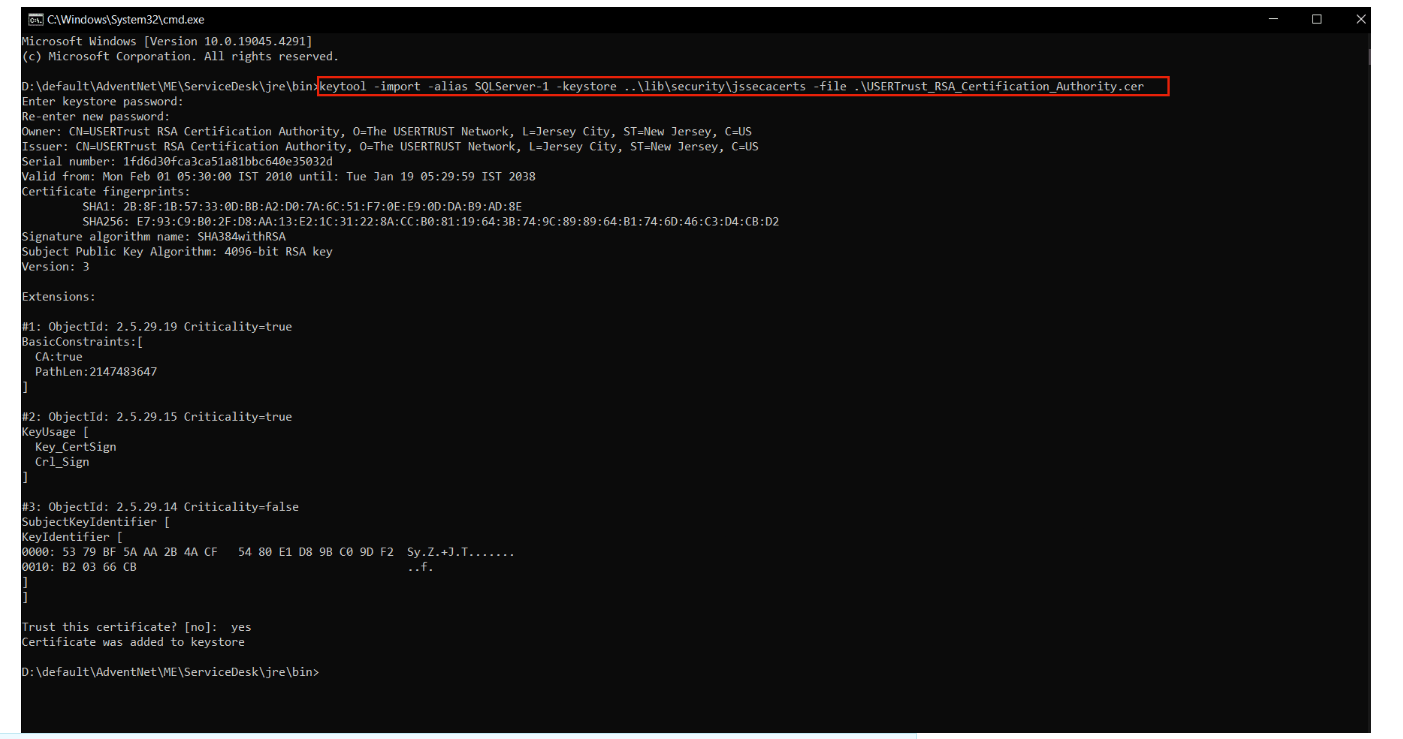1403x739 pixels.
Task: Click the Issuer: CN=USERTrust line
Action: 390,147
